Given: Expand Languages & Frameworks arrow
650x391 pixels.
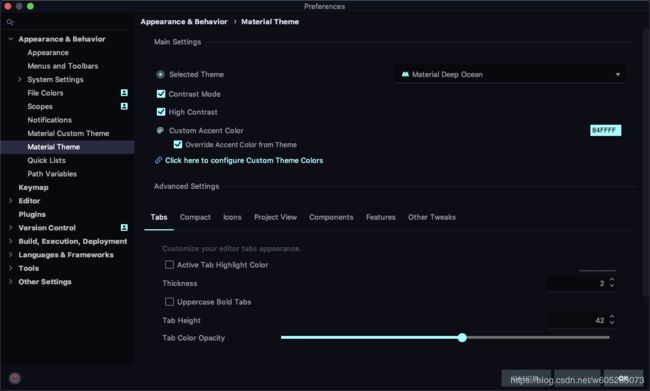Looking at the screenshot, I should (x=11, y=255).
